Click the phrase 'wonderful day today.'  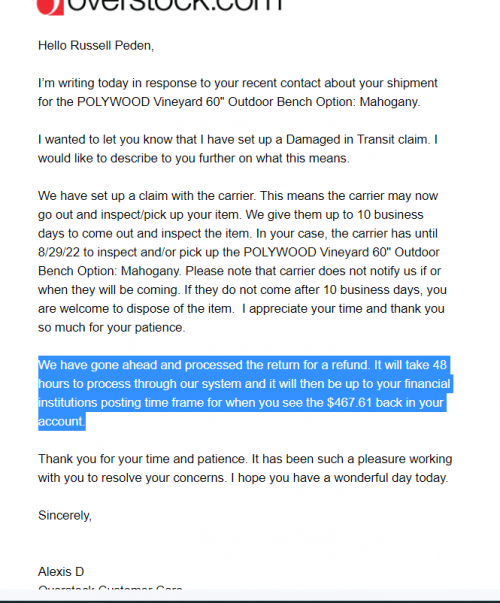coord(391,478)
